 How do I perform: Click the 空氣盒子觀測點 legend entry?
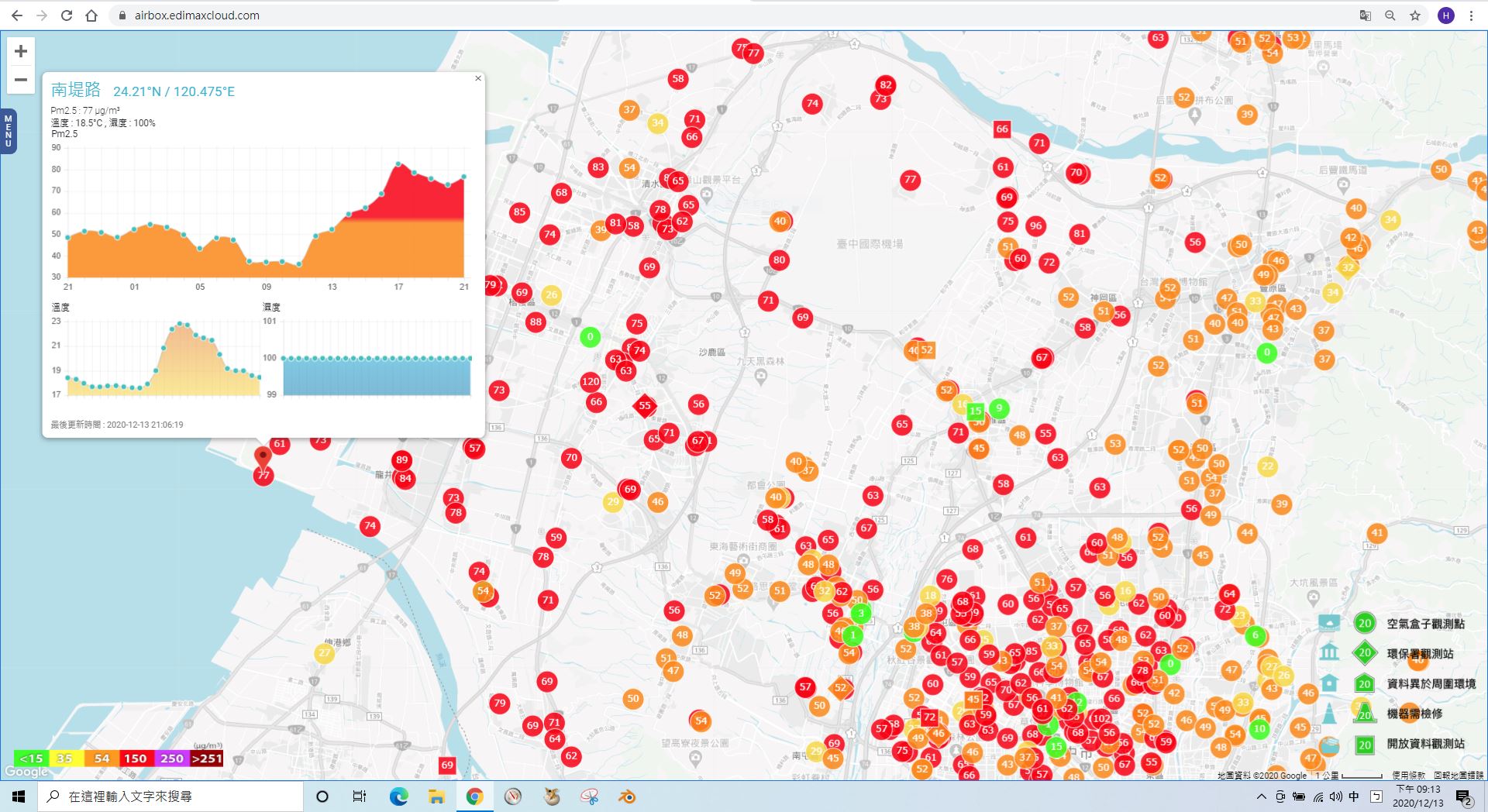click(x=1425, y=624)
